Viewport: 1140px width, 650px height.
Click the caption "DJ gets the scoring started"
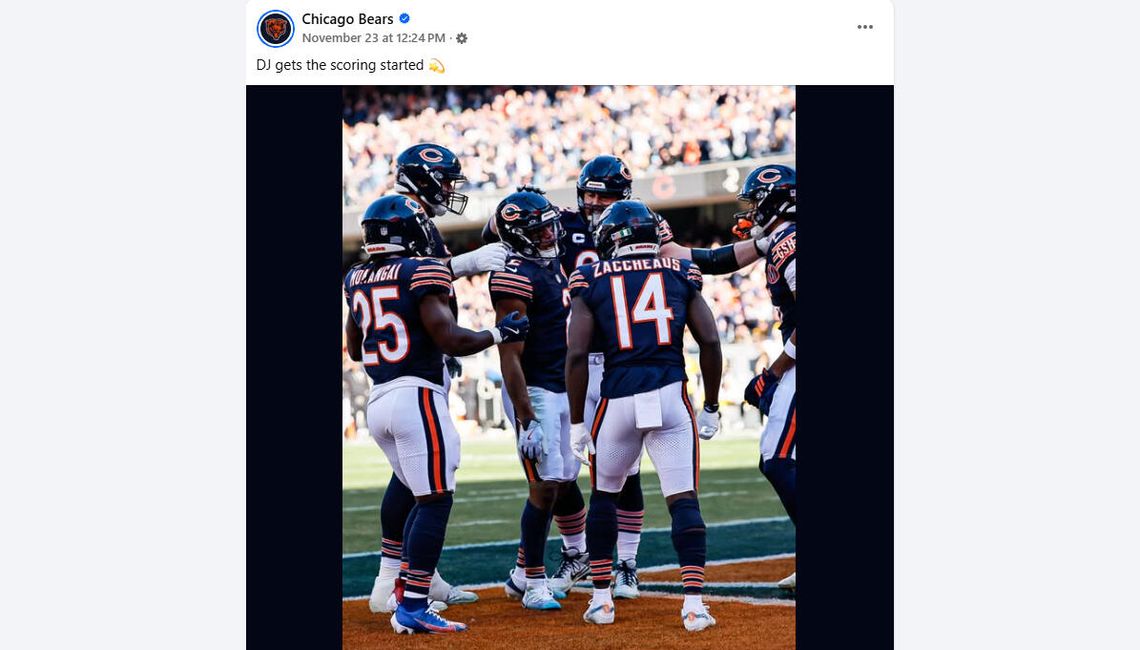(x=340, y=65)
